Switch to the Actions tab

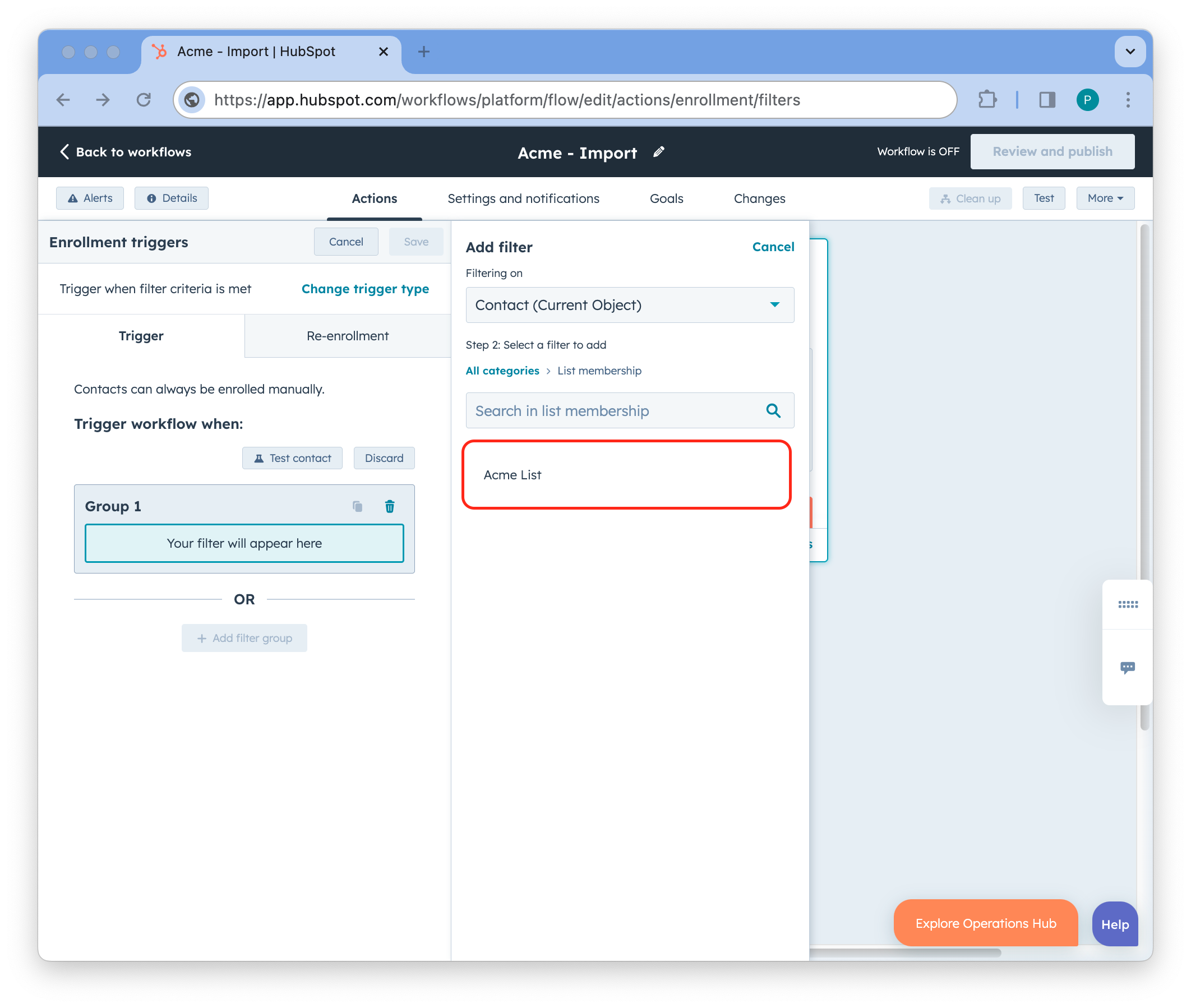click(x=375, y=198)
